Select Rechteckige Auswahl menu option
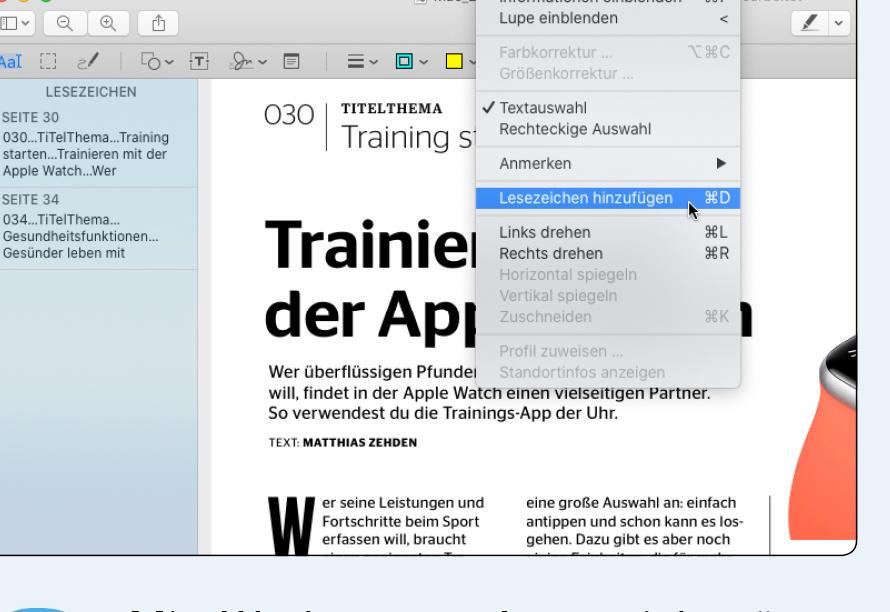 608,129
